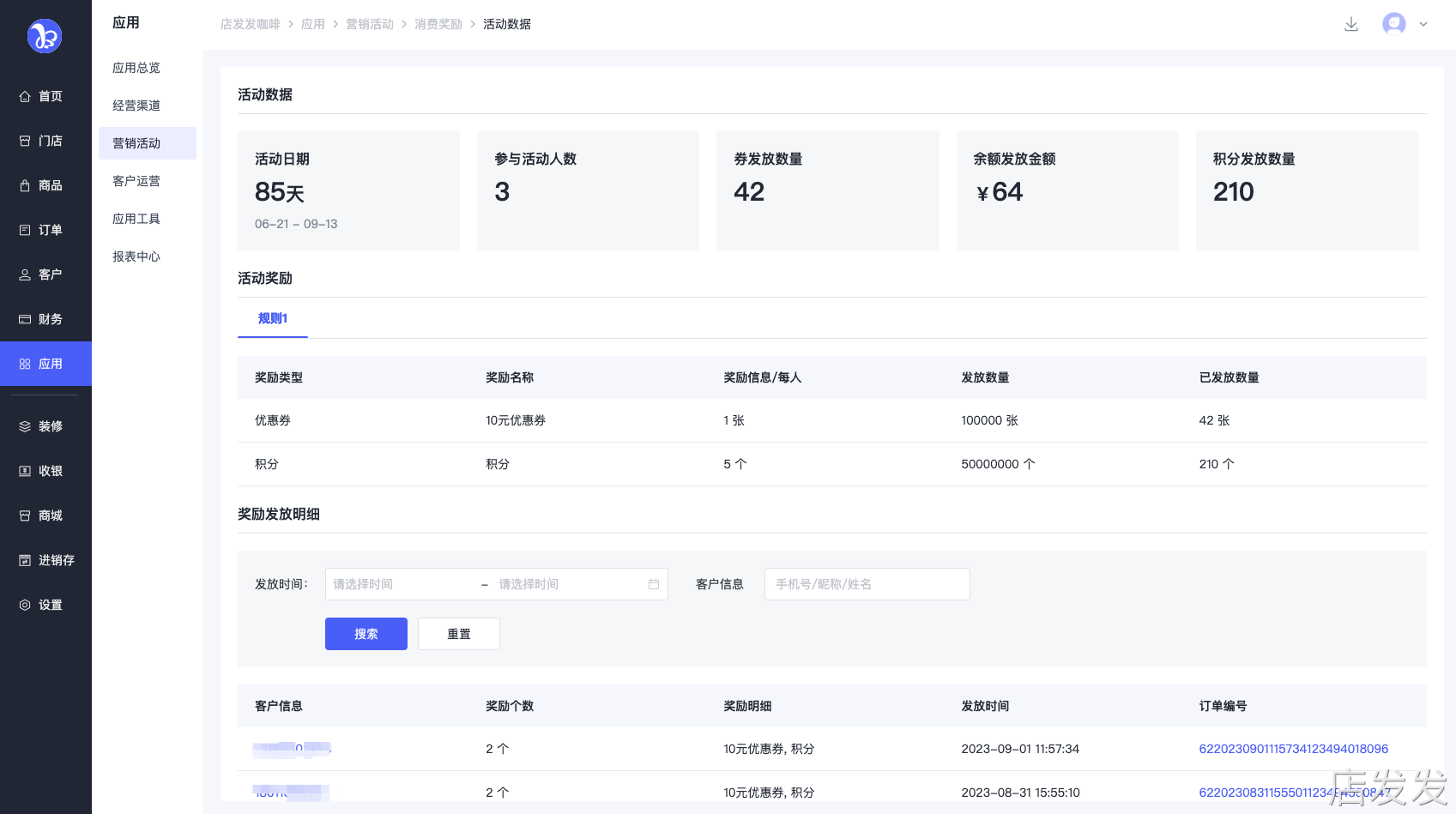Click the 85天 activity date value
Screen dimensions: 1456x814
coord(280,192)
